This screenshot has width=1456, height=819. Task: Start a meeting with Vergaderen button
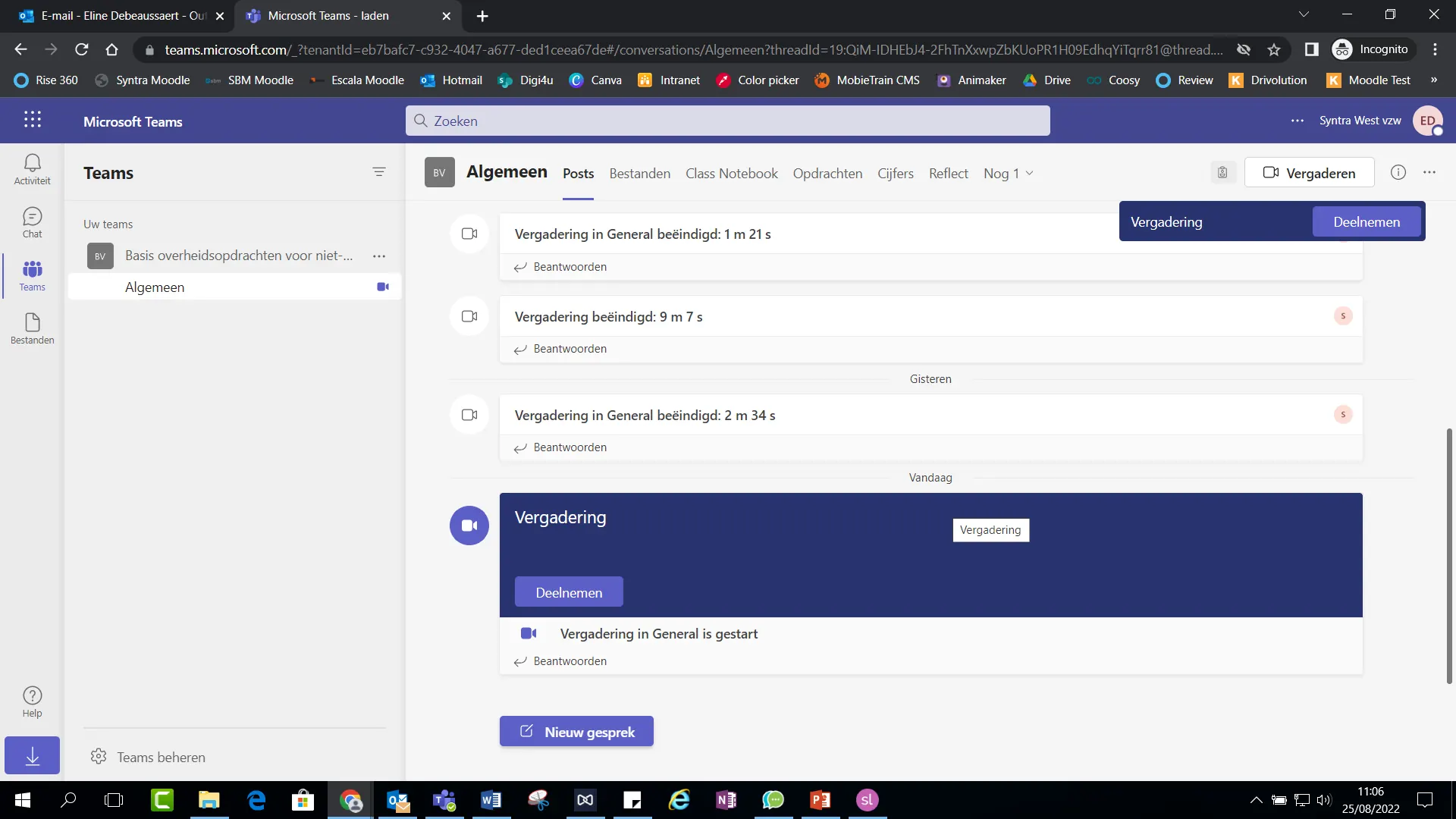pos(1310,172)
